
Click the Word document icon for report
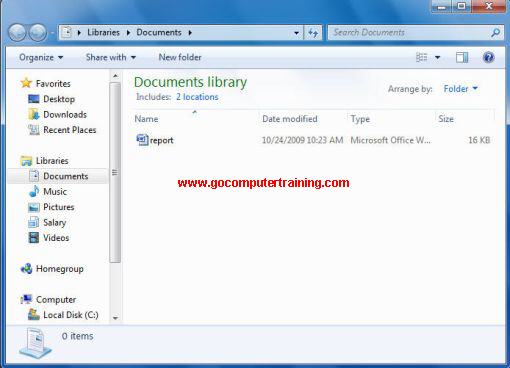142,140
